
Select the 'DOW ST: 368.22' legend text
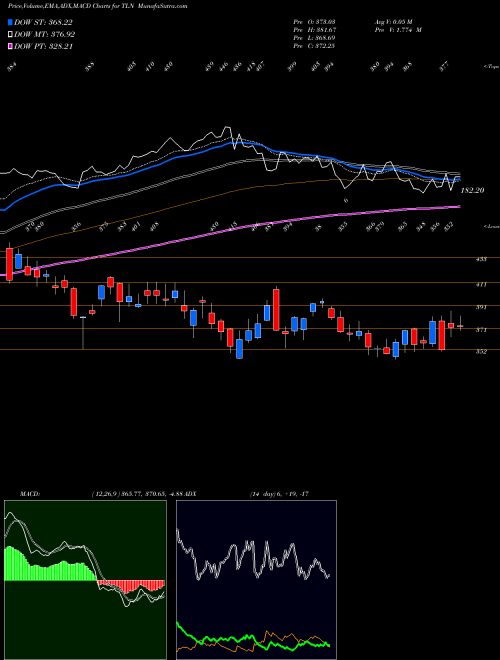(x=43, y=22)
